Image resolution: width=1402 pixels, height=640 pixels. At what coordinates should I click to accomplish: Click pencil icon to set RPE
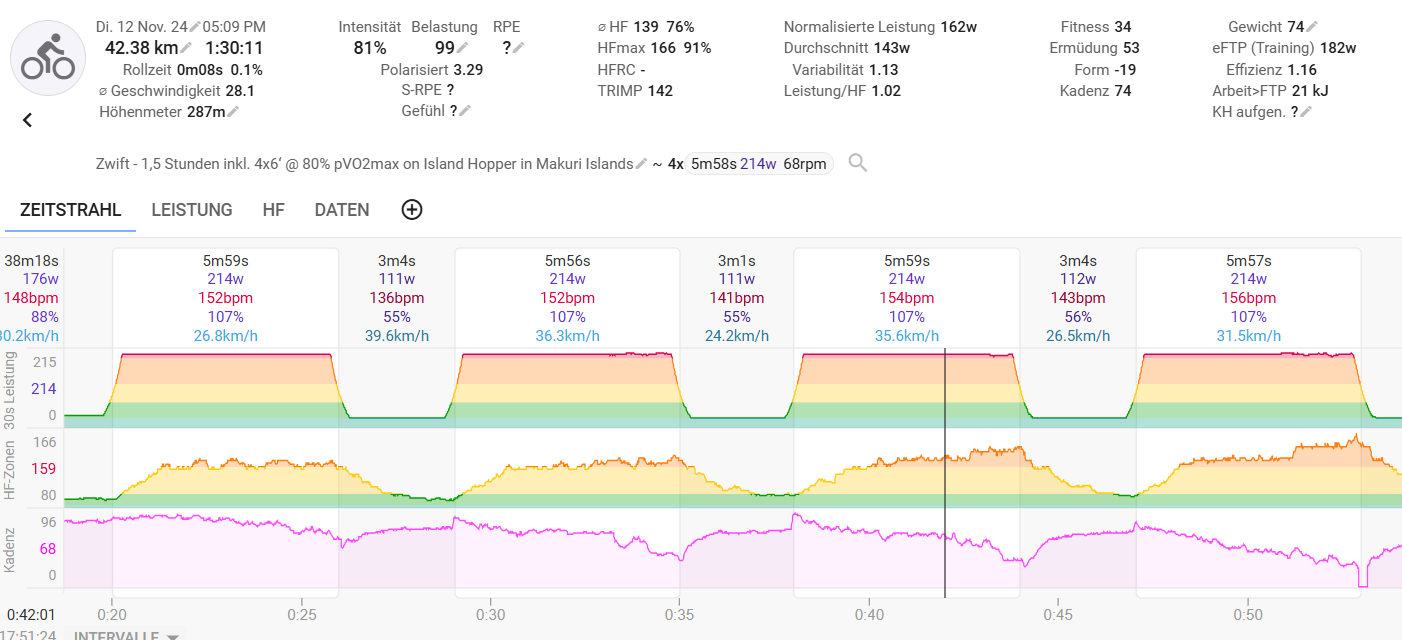518,48
